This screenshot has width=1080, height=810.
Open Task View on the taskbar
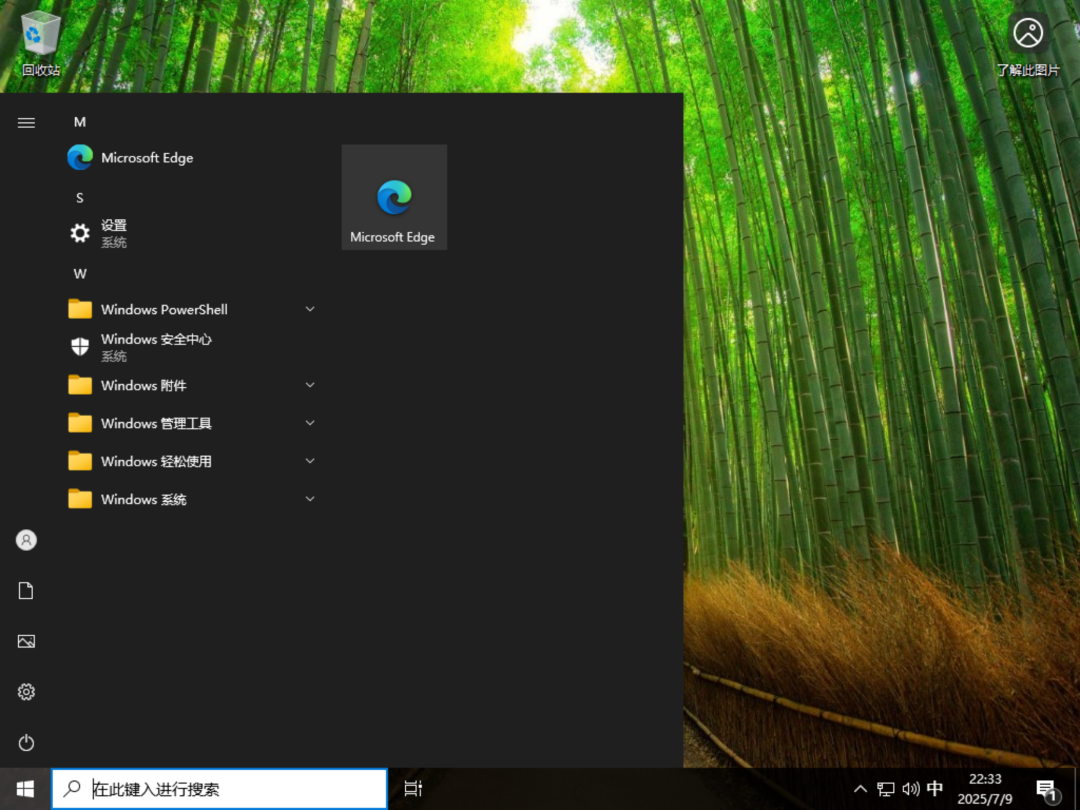413,789
